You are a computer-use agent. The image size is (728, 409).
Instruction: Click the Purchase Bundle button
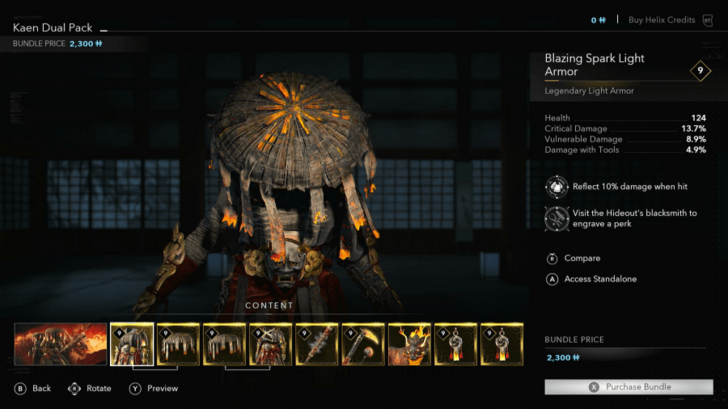click(629, 387)
